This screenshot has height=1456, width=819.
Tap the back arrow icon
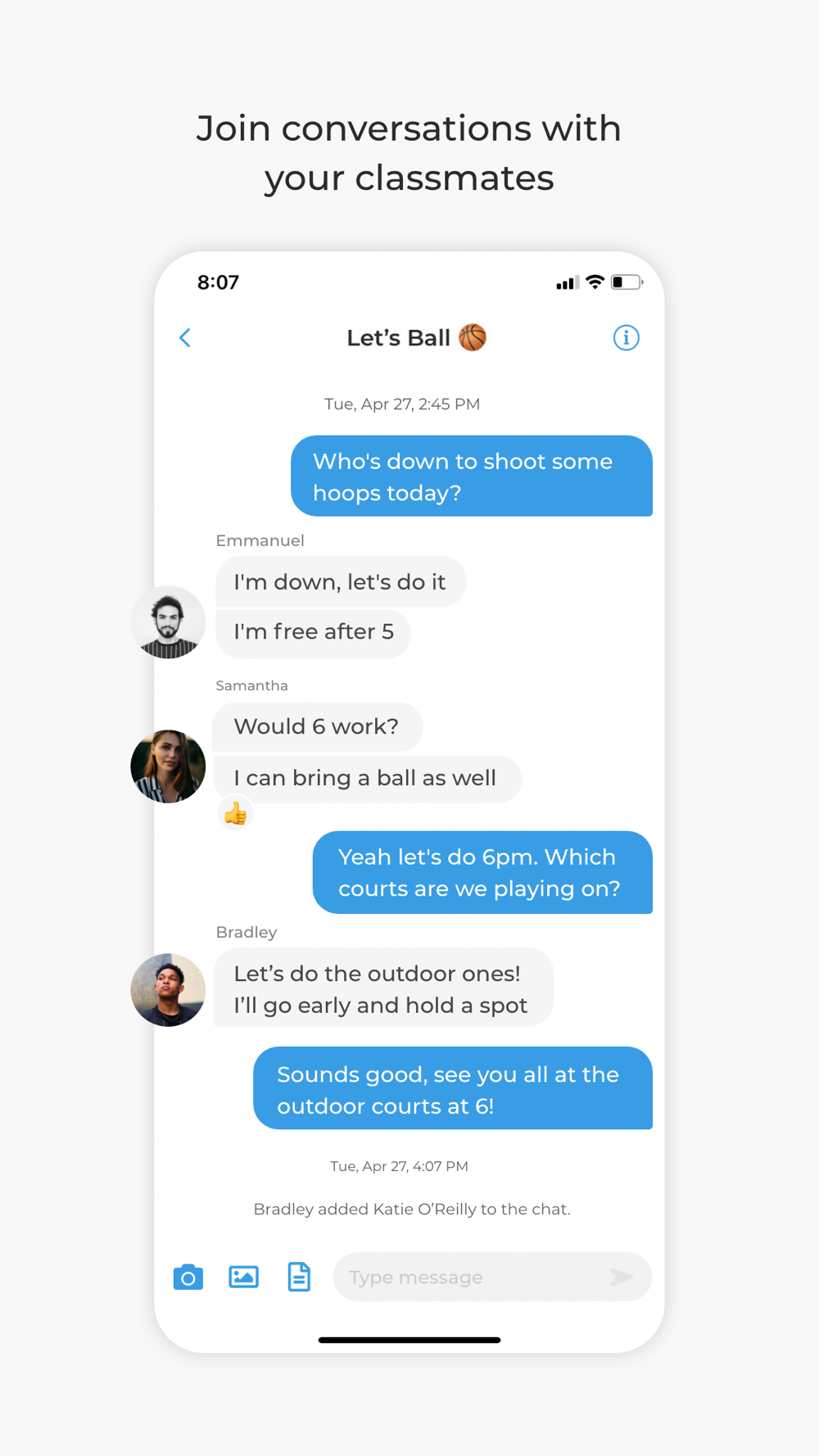[x=185, y=337]
